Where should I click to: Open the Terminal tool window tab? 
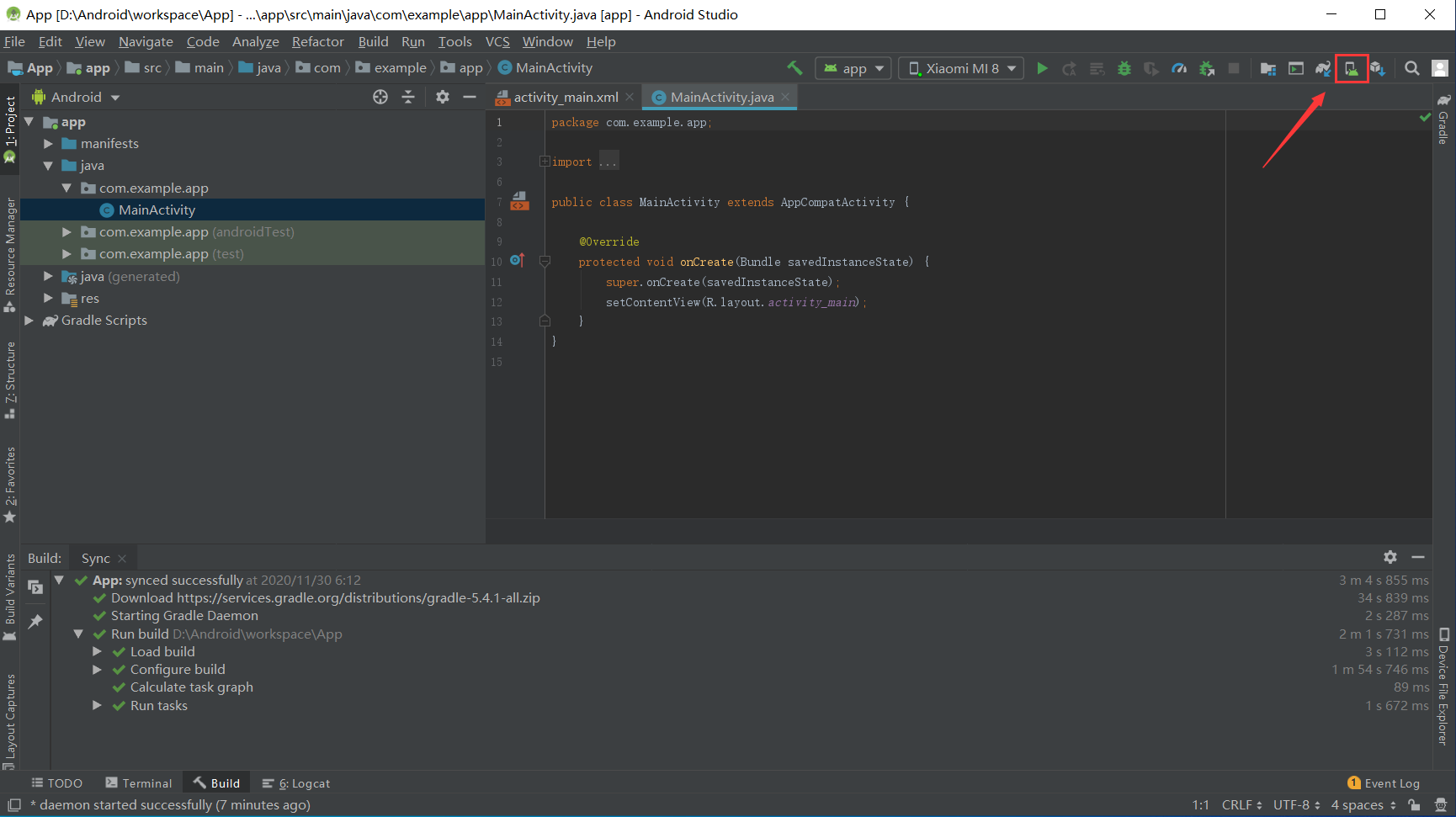(x=139, y=783)
